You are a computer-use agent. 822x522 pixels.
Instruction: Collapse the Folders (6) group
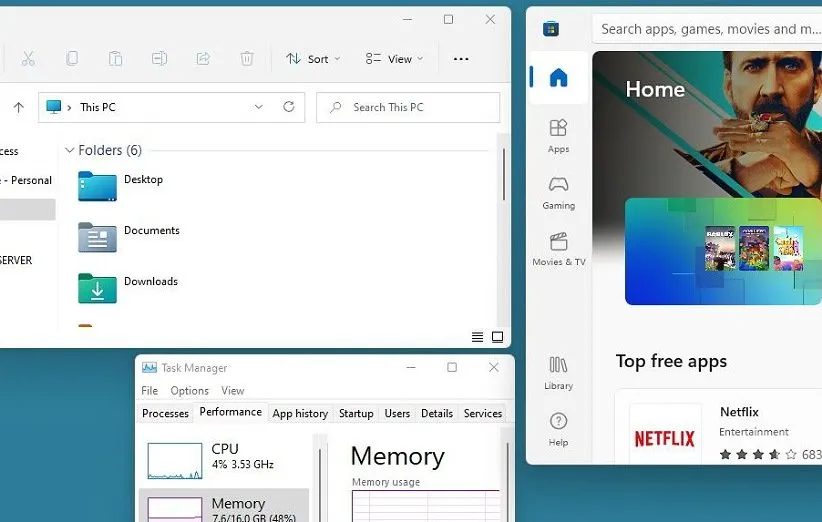[x=70, y=150]
